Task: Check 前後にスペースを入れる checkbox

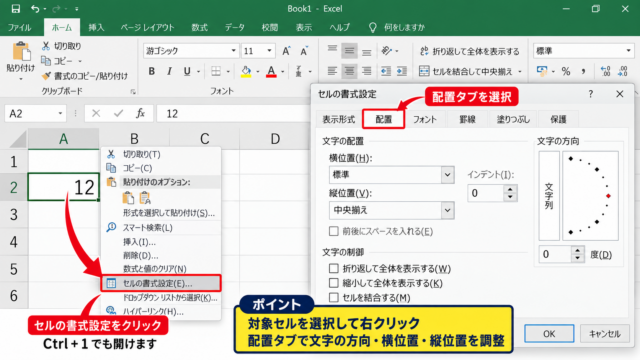Action: (333, 231)
